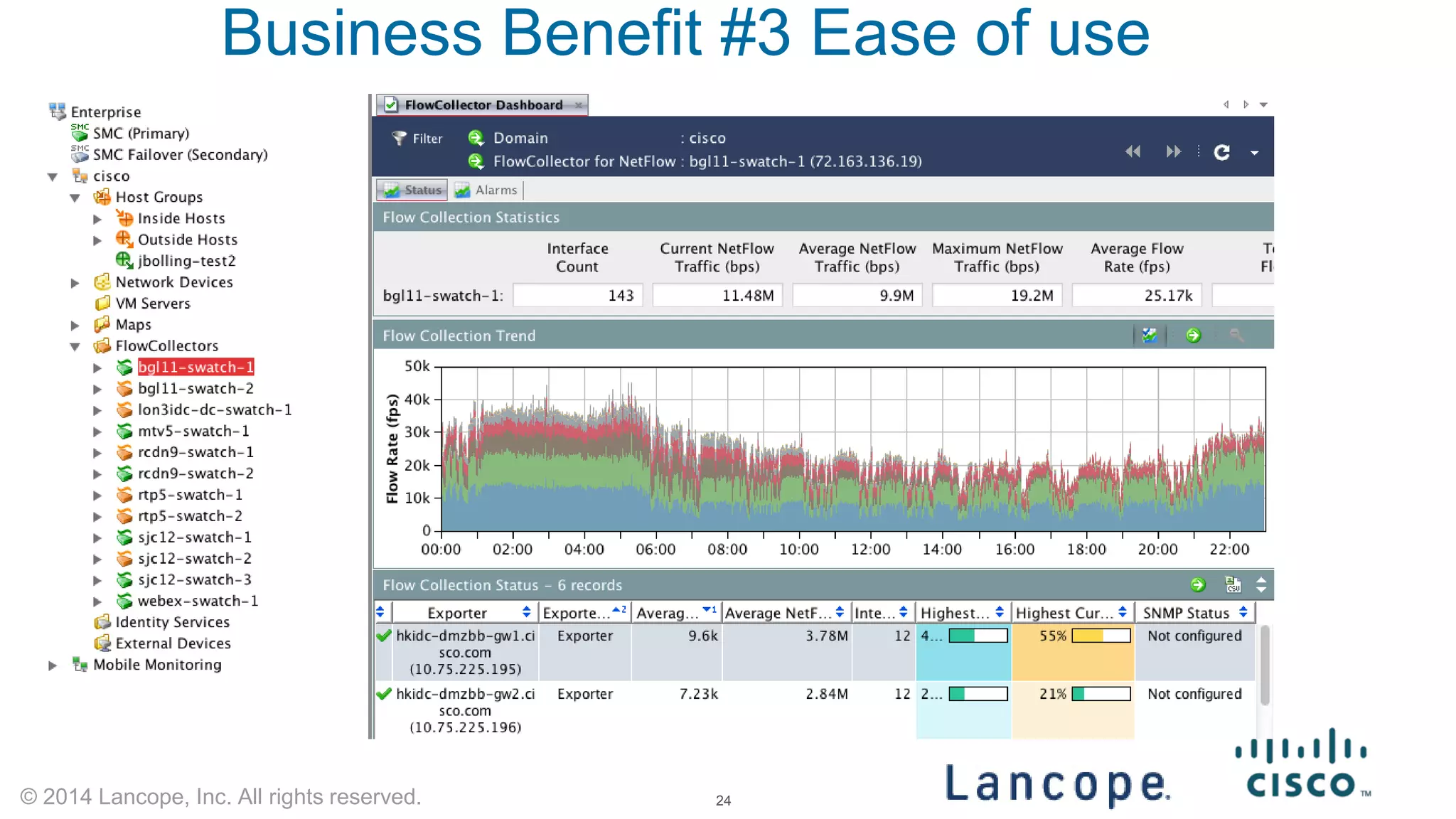
Task: Select the webex-swatch-1 tree item
Action: point(198,601)
